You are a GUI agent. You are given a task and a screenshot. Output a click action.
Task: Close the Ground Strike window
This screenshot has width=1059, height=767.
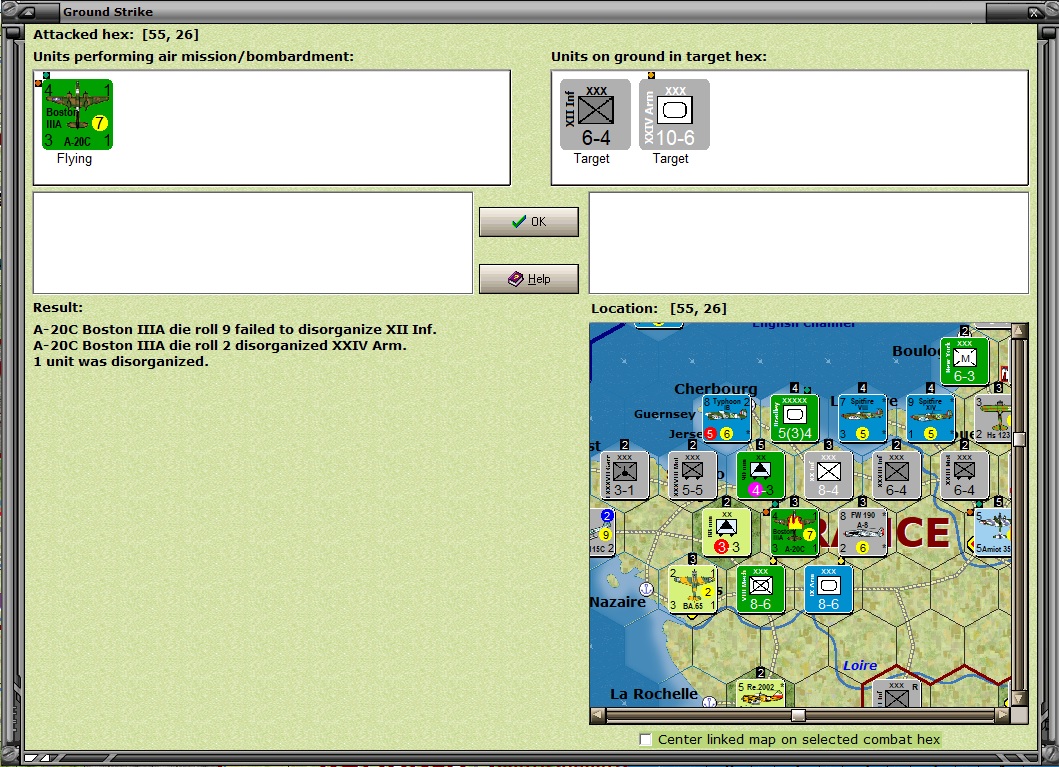click(x=1034, y=11)
